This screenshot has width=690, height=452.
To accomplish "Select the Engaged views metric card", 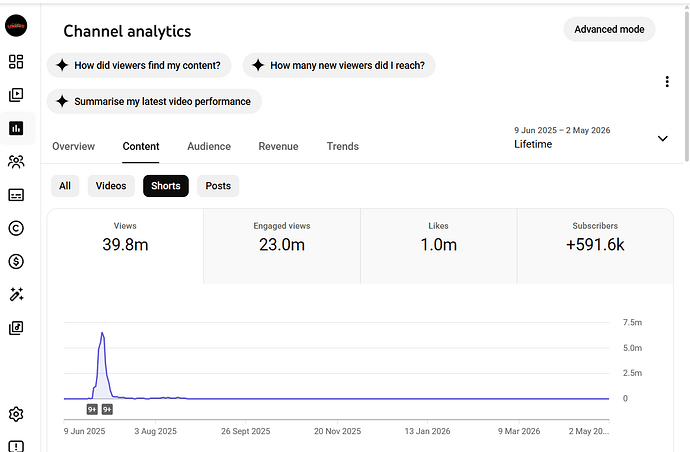I will [282, 246].
